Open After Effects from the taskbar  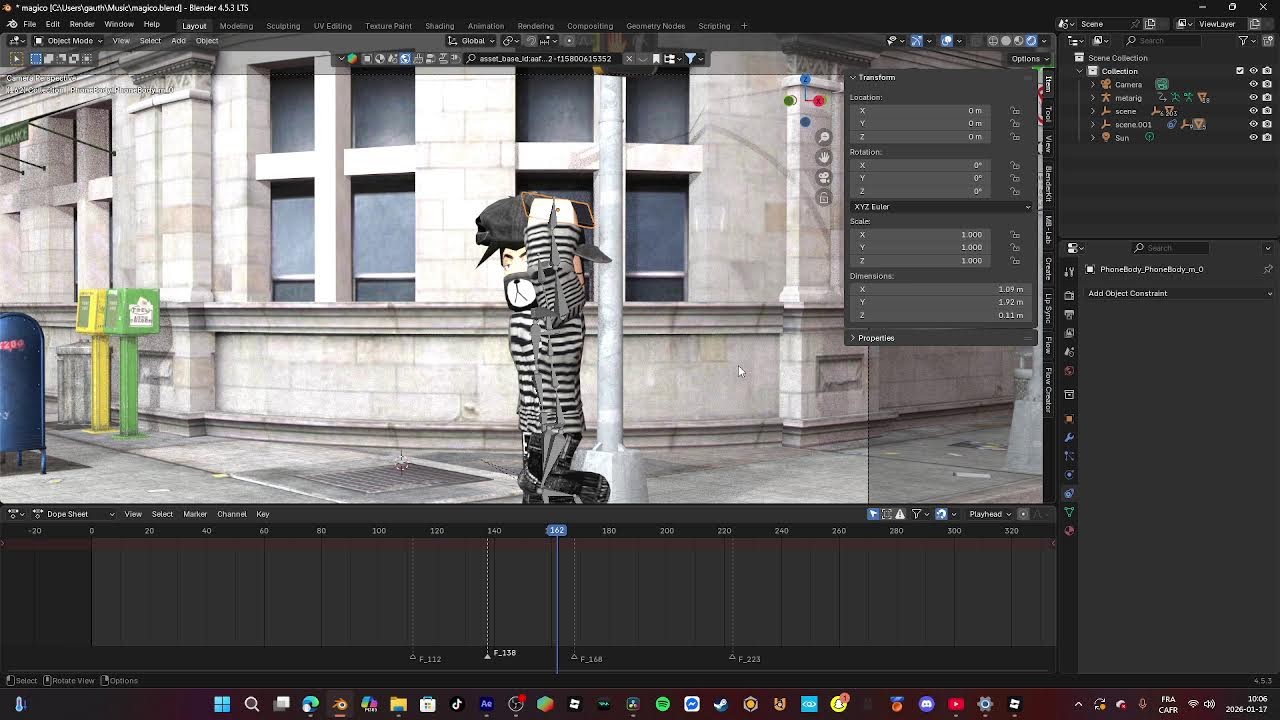[x=486, y=704]
